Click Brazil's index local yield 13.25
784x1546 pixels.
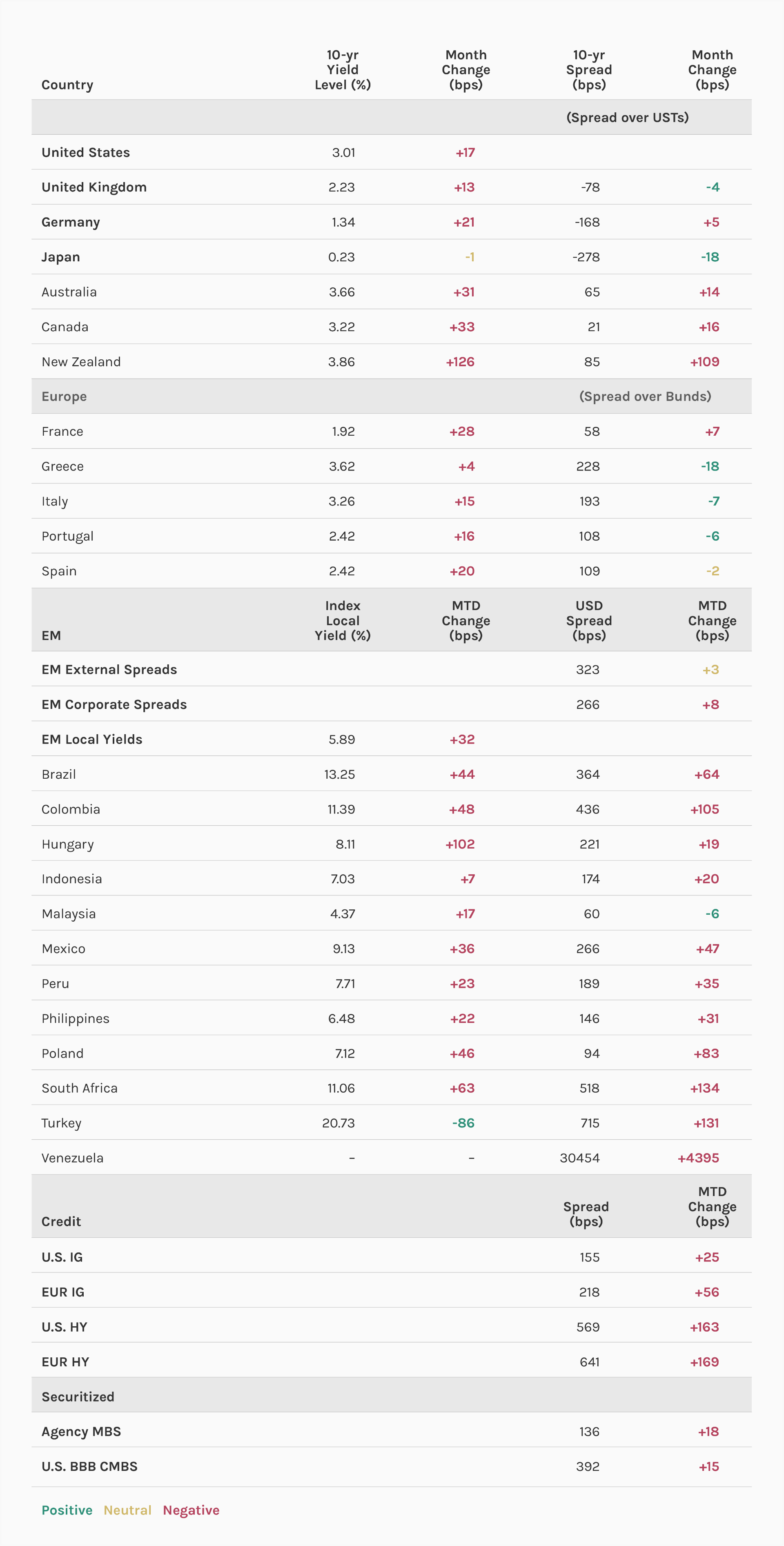[339, 774]
